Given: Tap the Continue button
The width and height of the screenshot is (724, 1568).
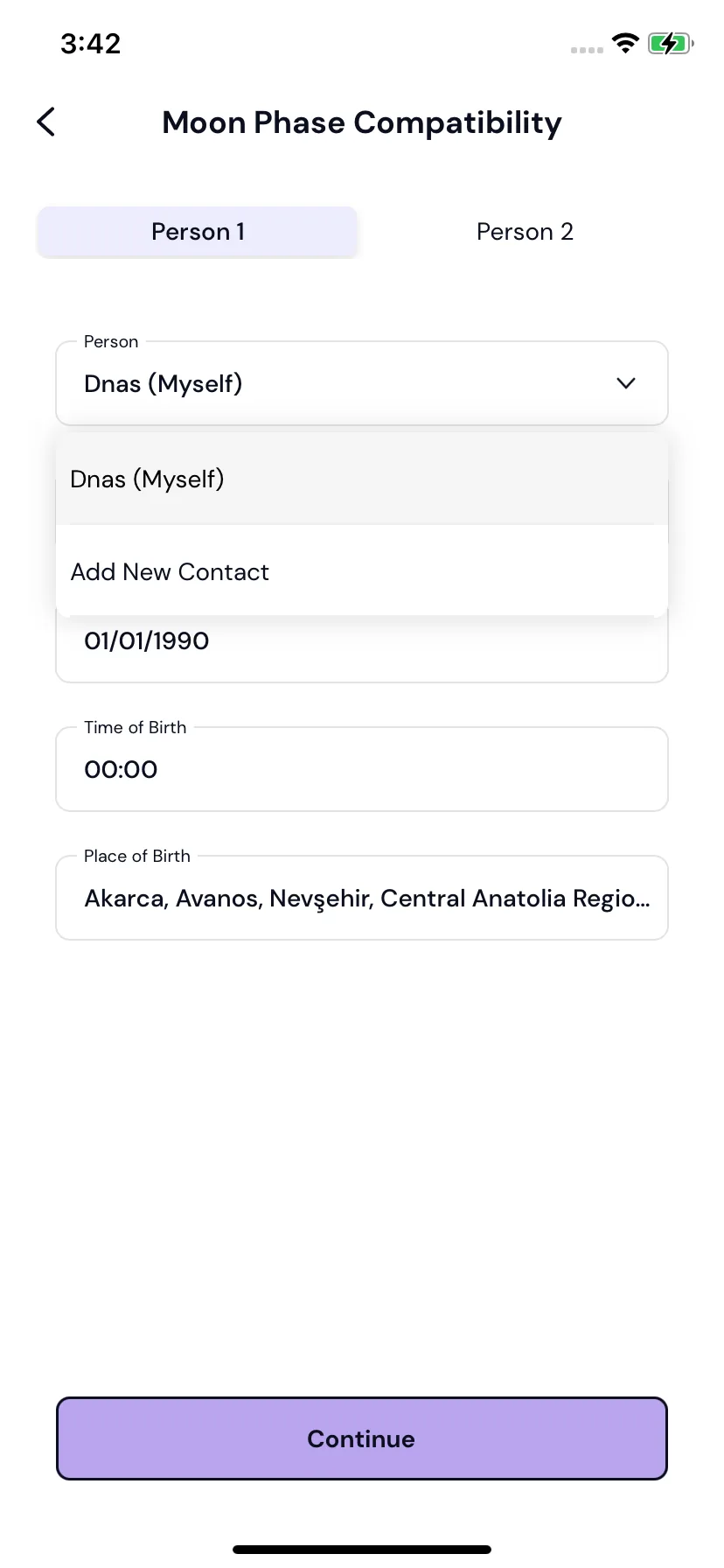Looking at the screenshot, I should click(362, 1438).
